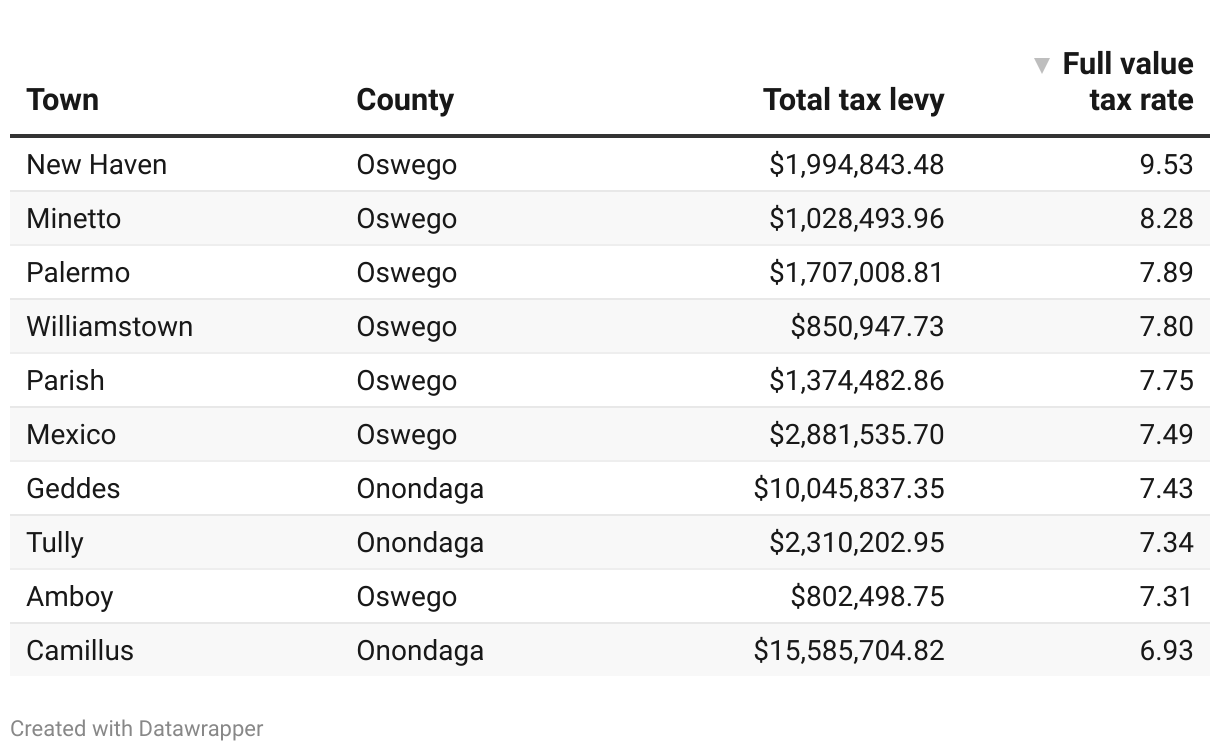Image resolution: width=1220 pixels, height=752 pixels.
Task: Click Onondaga county in the Tully row
Action: coord(420,542)
